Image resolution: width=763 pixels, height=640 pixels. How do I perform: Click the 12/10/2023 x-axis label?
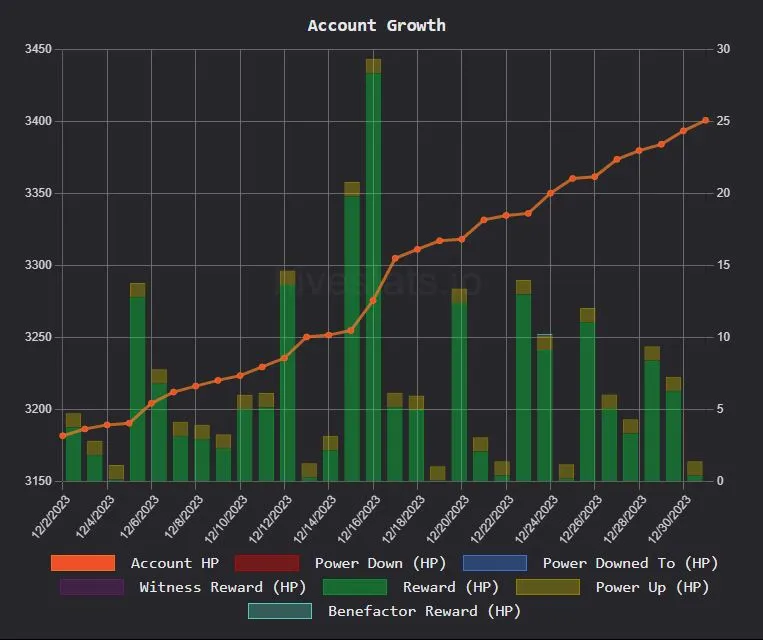click(x=226, y=519)
